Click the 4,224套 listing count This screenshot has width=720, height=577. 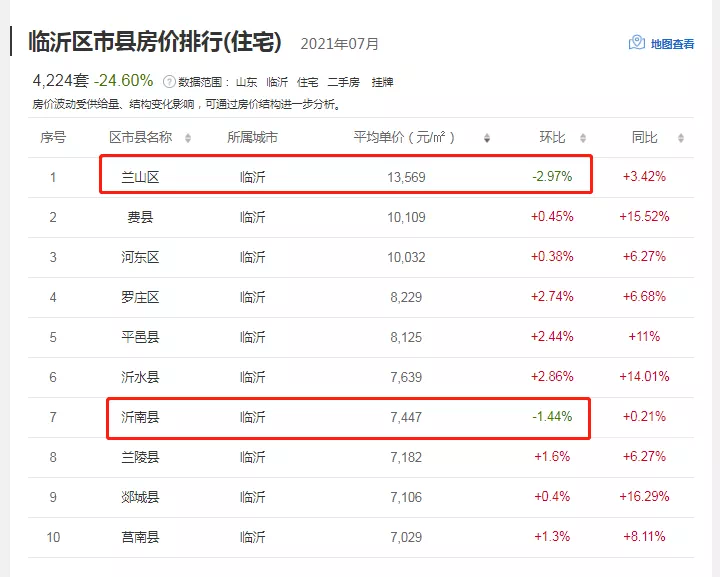pyautogui.click(x=60, y=81)
